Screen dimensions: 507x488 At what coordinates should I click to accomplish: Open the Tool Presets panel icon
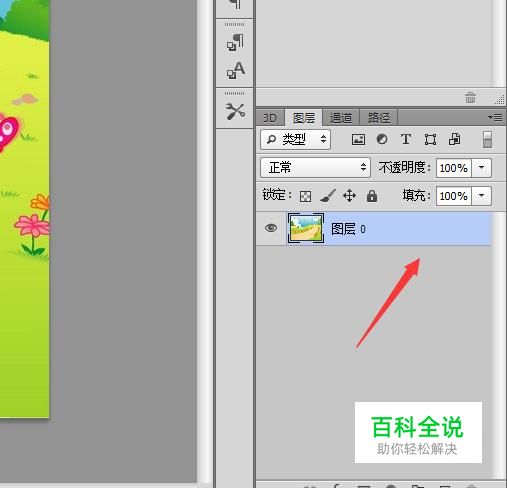[235, 111]
